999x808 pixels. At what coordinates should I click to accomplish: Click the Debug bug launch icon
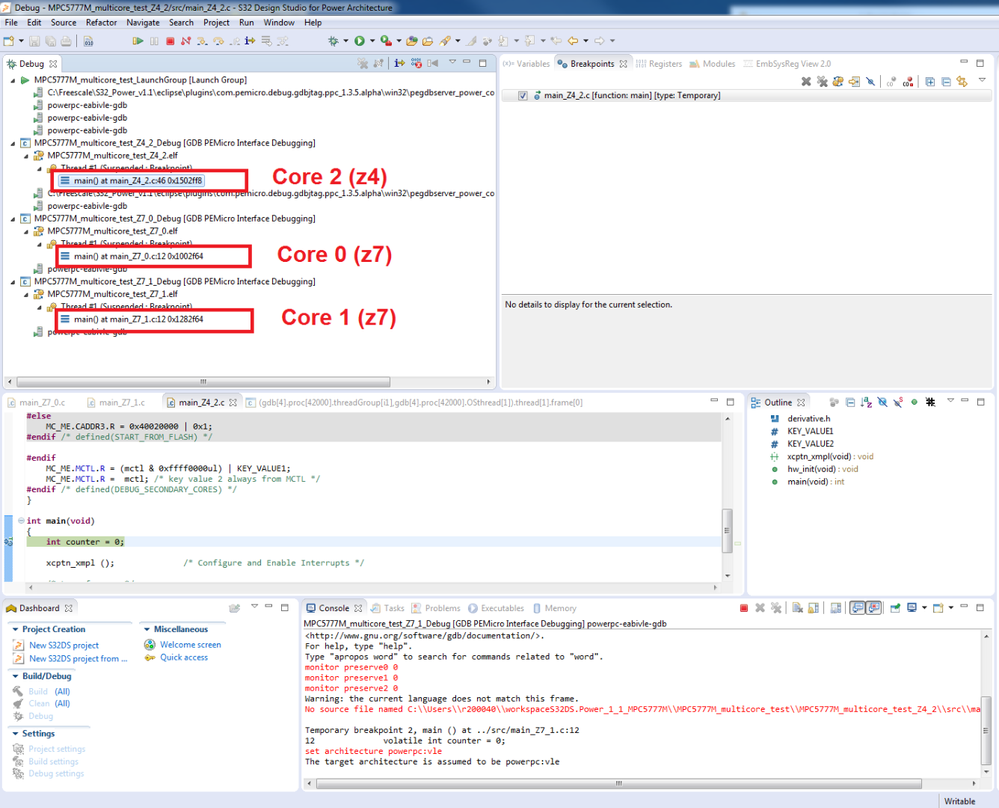coord(333,41)
